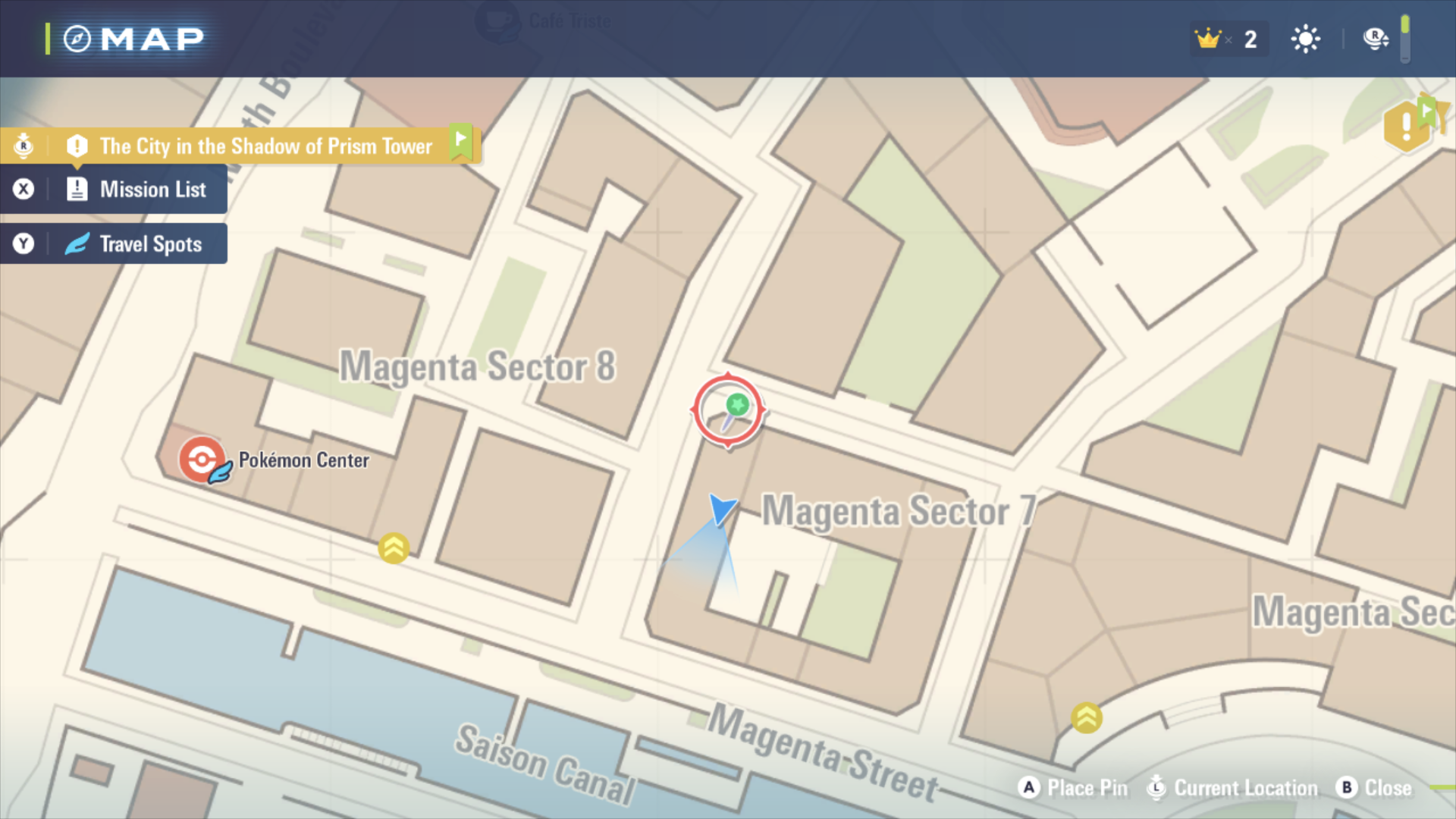This screenshot has width=1456, height=819.
Task: Click the Current Location button
Action: click(x=1232, y=788)
